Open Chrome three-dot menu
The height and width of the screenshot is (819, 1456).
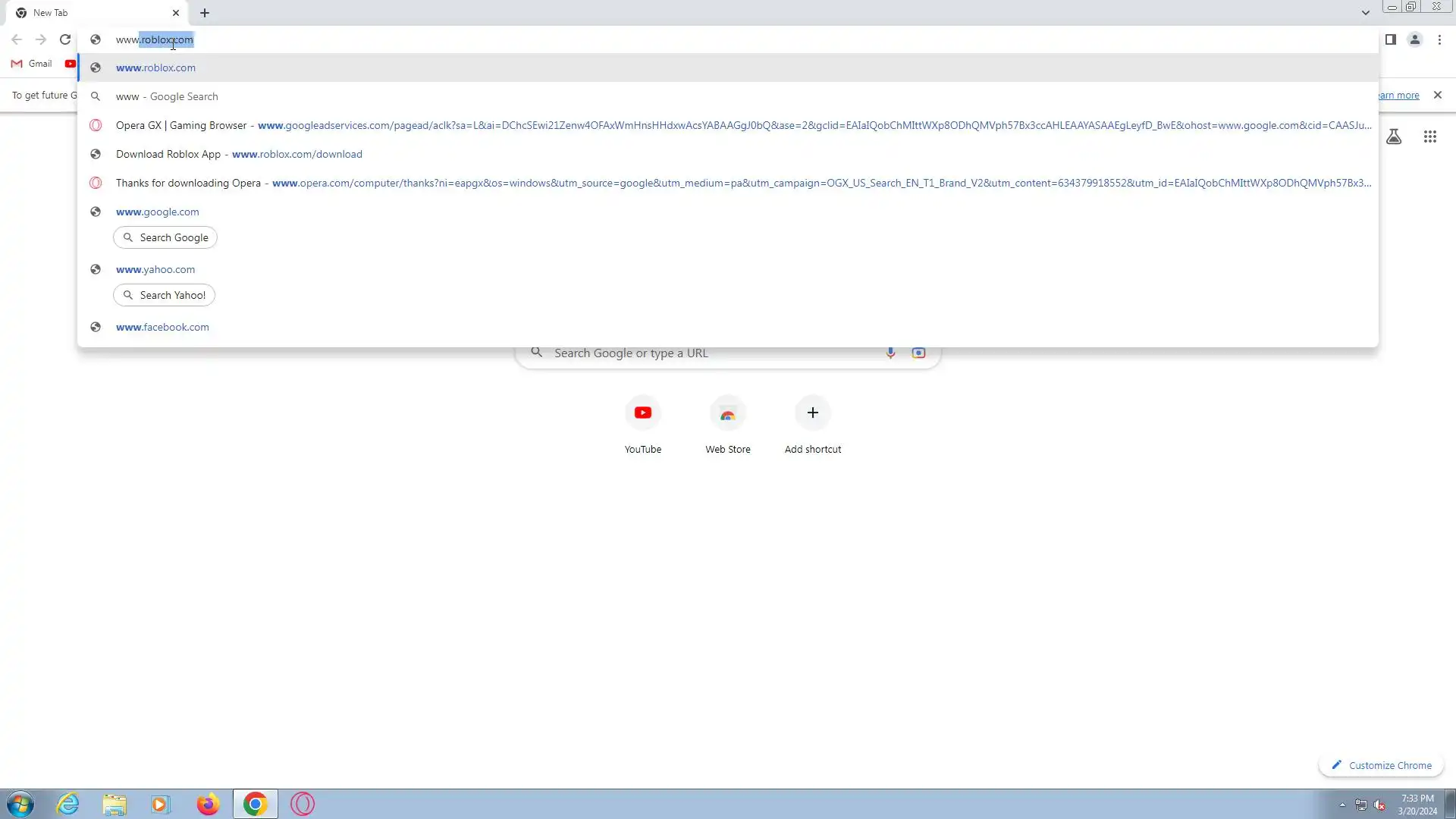pos(1439,39)
